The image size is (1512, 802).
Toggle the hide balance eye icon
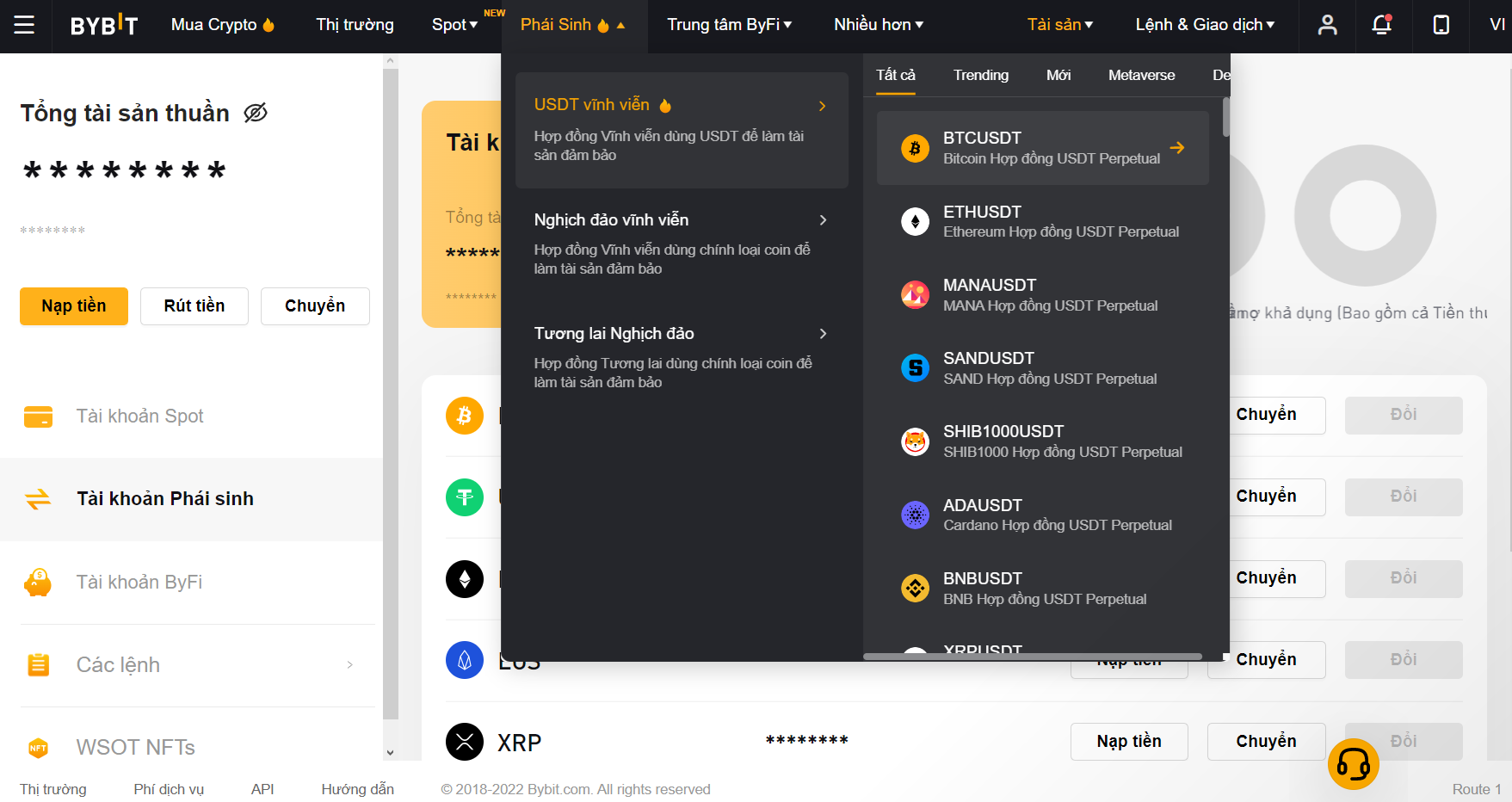pos(256,113)
